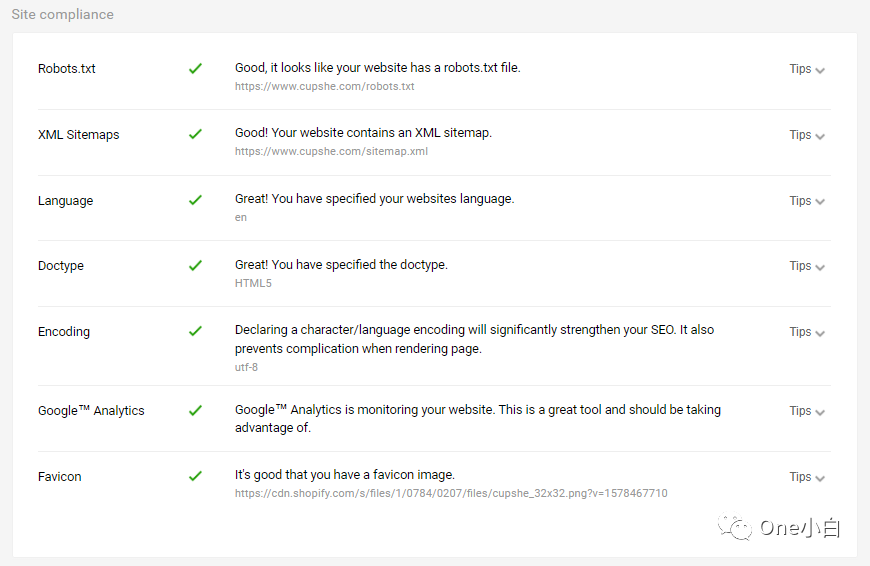Click the green checkmark beside Robots.txt
870x566 pixels.
pos(195,69)
